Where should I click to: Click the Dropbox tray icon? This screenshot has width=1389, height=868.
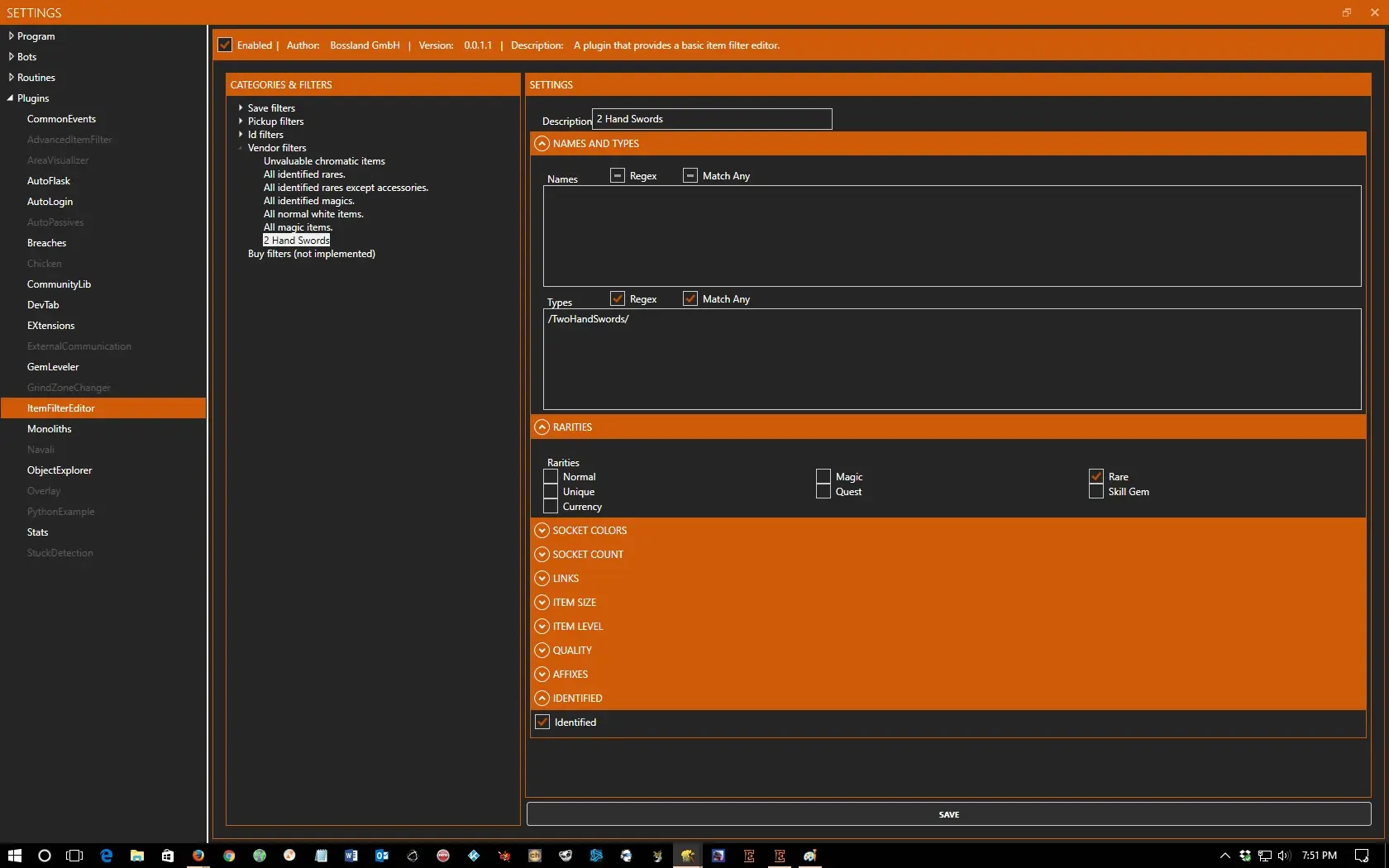pyautogui.click(x=1244, y=856)
